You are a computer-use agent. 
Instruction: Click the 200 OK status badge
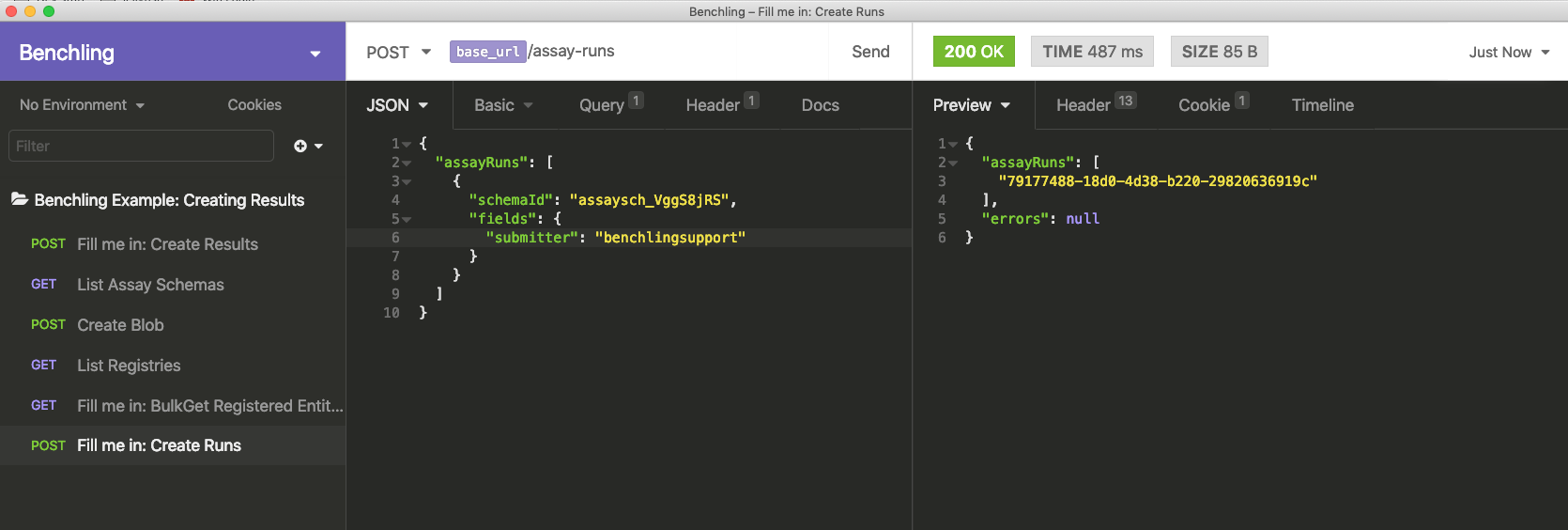tap(974, 52)
